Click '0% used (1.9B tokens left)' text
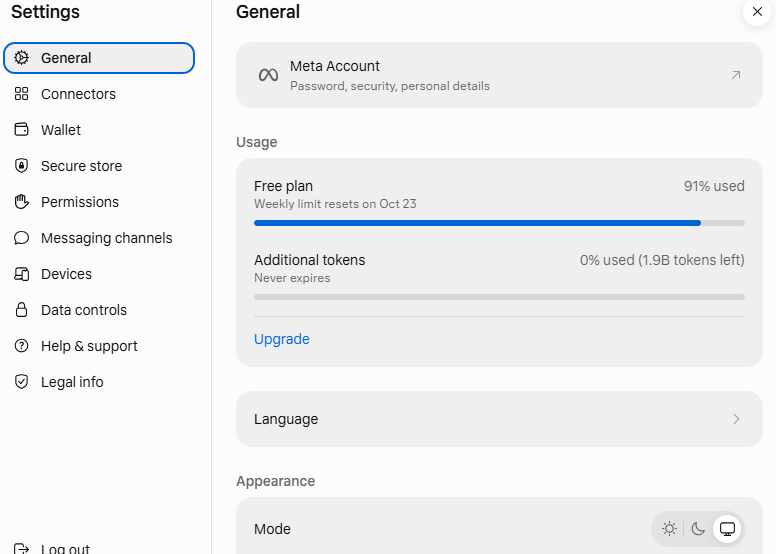The width and height of the screenshot is (776, 554). (x=662, y=260)
